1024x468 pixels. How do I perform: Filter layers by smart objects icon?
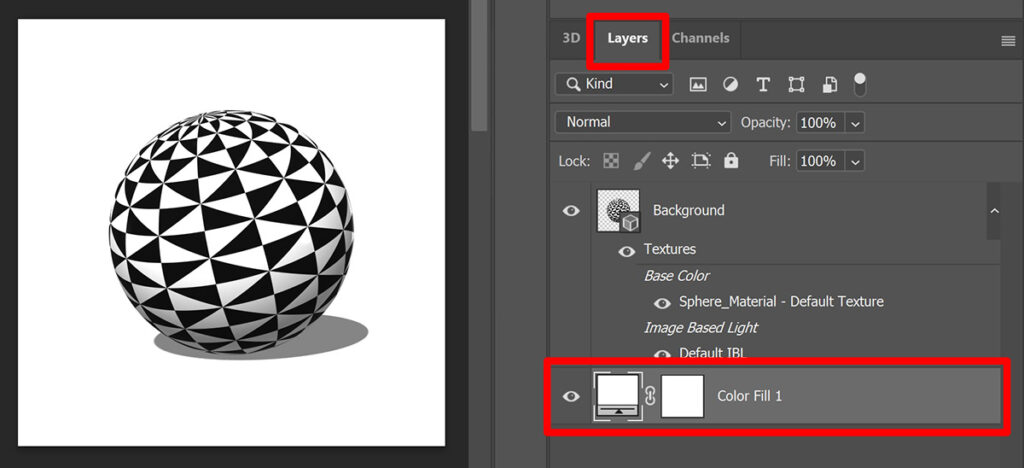[x=829, y=84]
